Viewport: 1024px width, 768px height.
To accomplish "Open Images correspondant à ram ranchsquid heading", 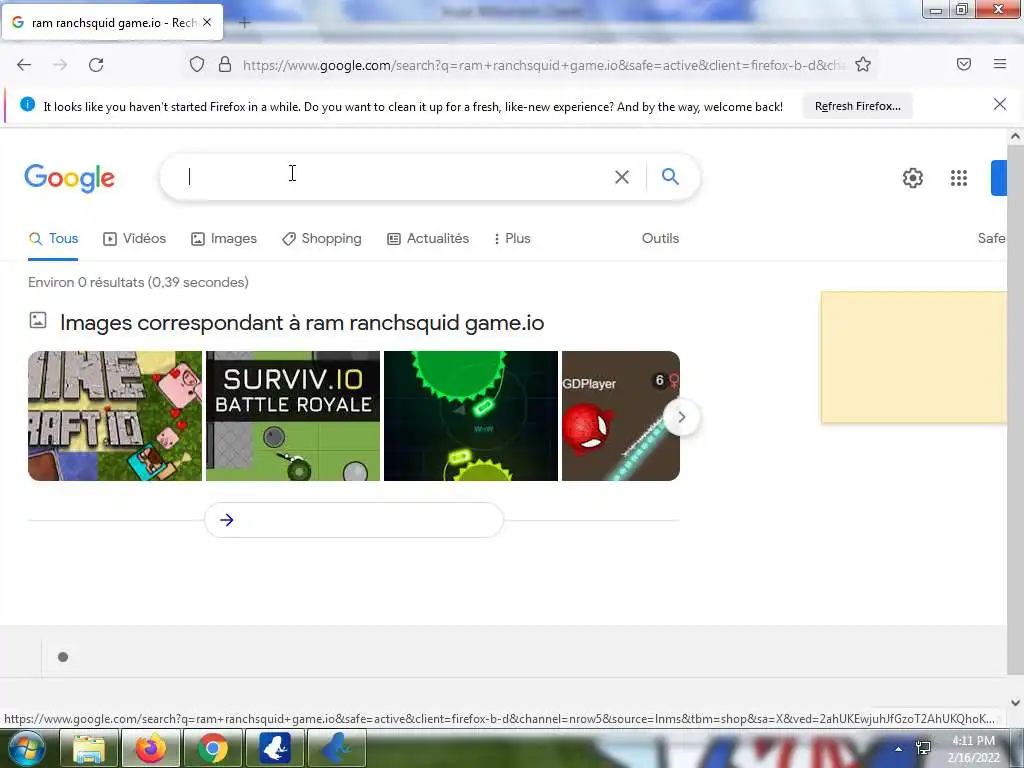I will click(x=302, y=323).
